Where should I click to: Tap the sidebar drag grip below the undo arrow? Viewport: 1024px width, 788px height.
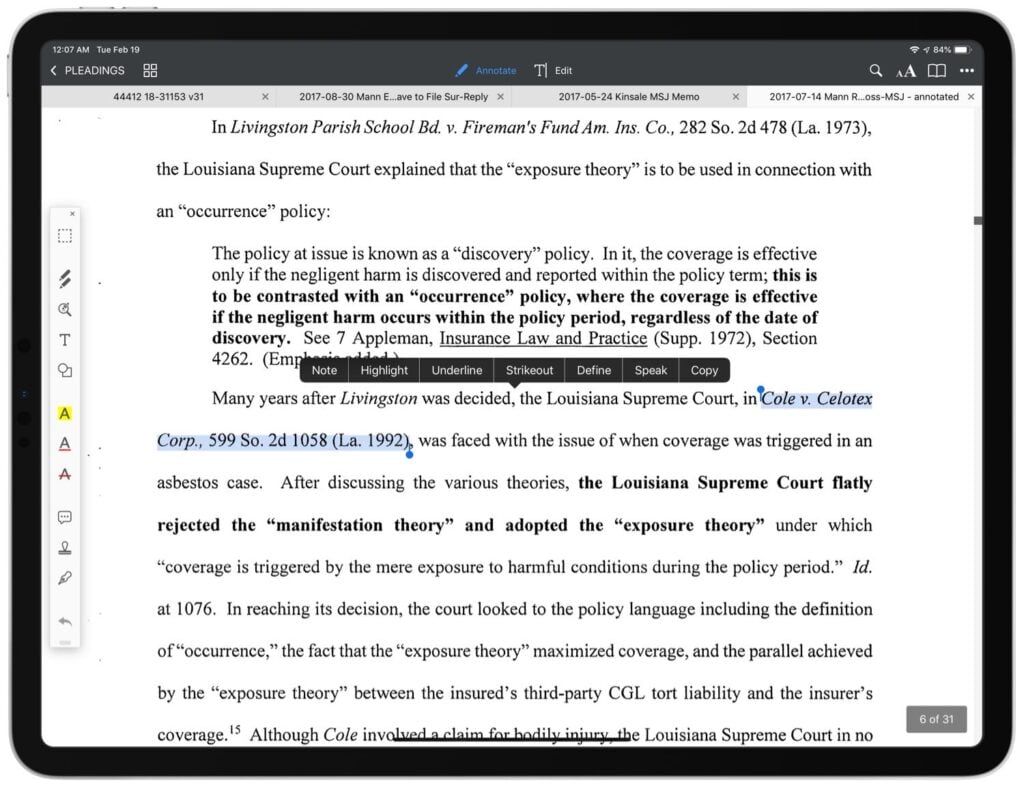coord(65,642)
